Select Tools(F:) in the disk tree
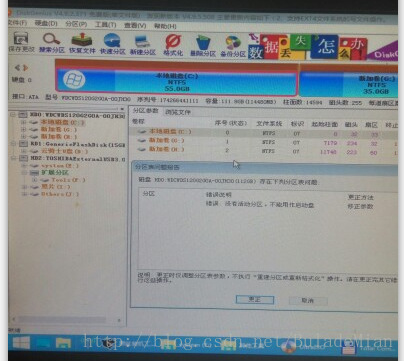The height and width of the screenshot is (361, 404). [x=68, y=180]
